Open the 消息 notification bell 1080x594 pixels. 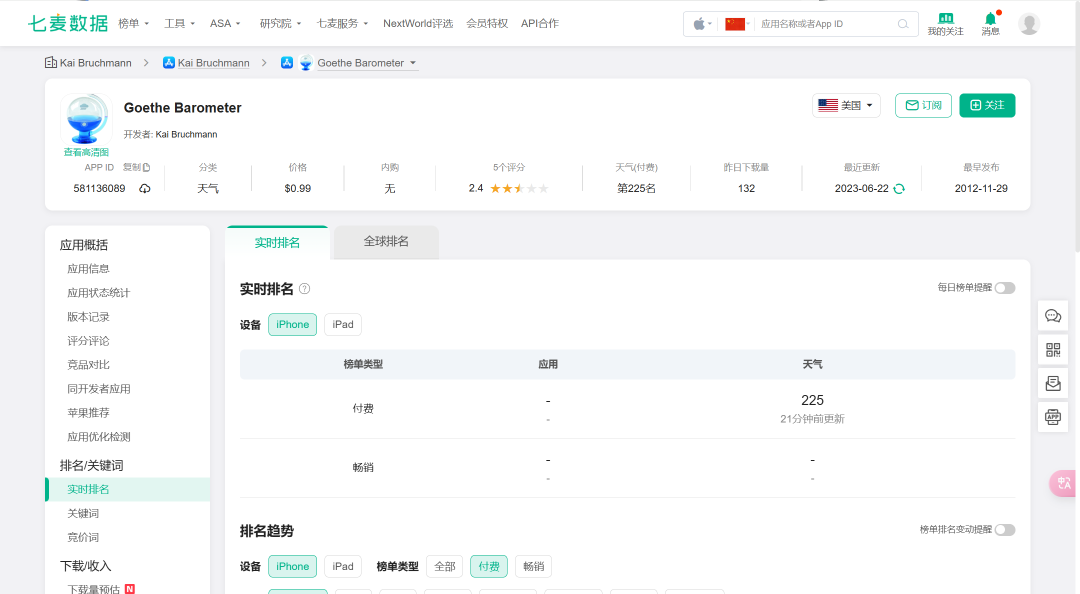[x=990, y=24]
